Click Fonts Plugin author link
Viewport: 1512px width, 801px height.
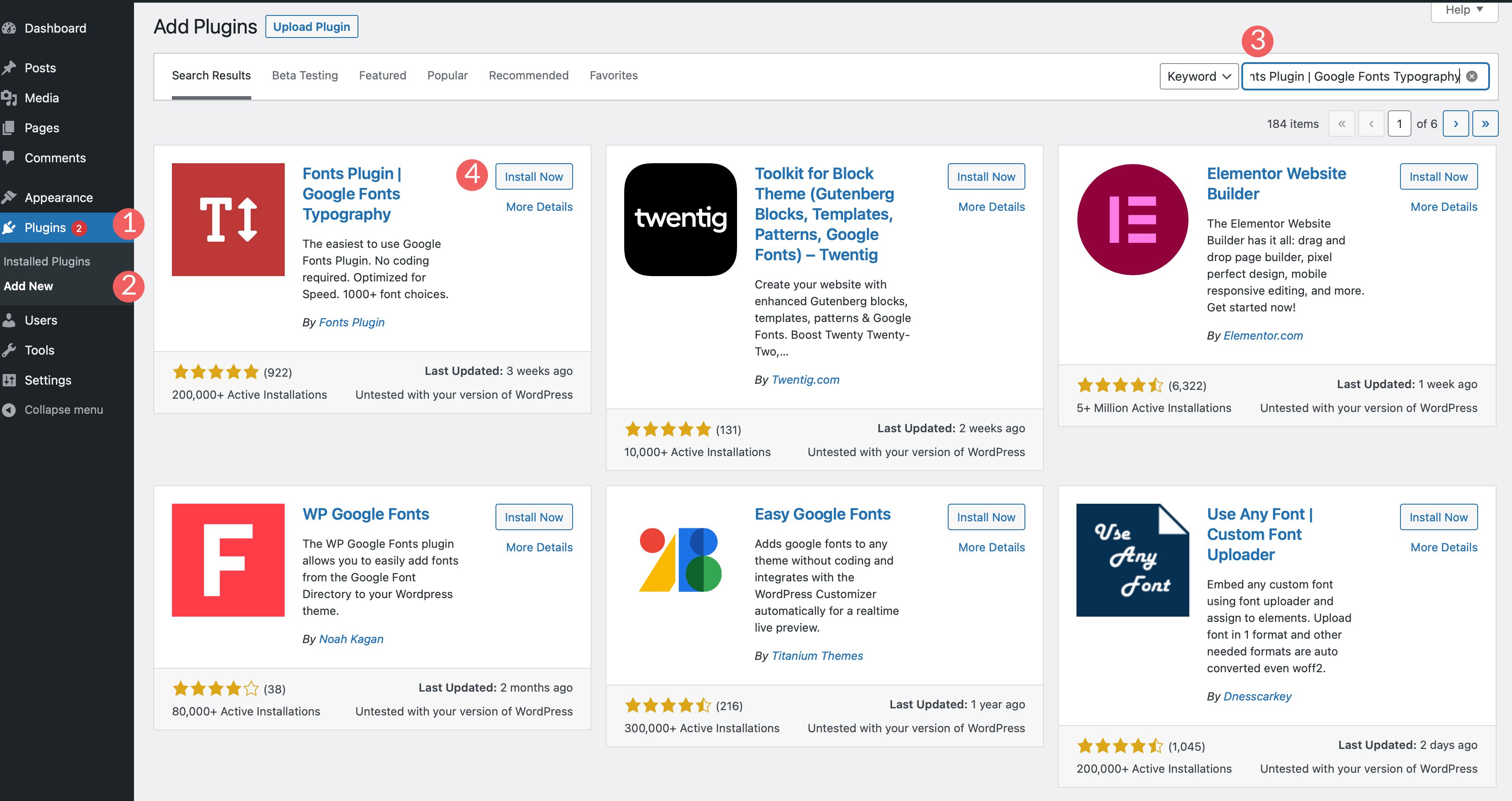[350, 322]
